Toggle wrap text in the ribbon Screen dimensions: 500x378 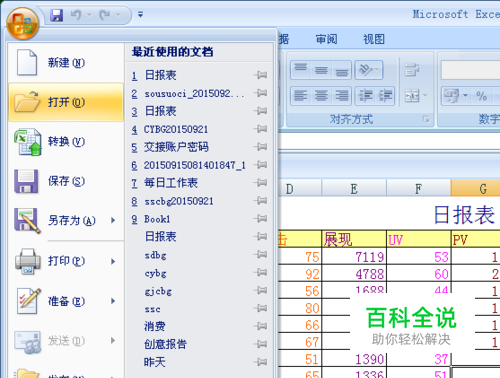(x=412, y=70)
